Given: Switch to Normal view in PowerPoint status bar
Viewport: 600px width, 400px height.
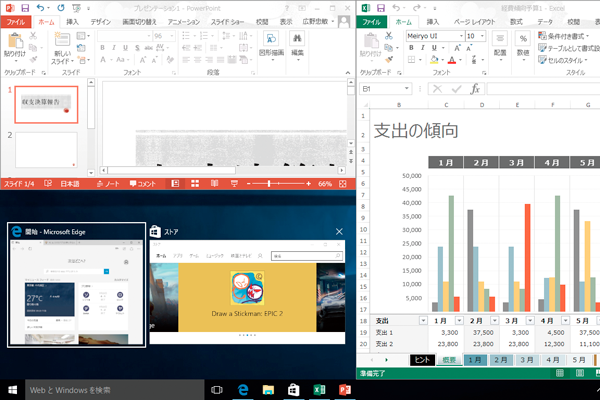Looking at the screenshot, I should click(x=175, y=184).
